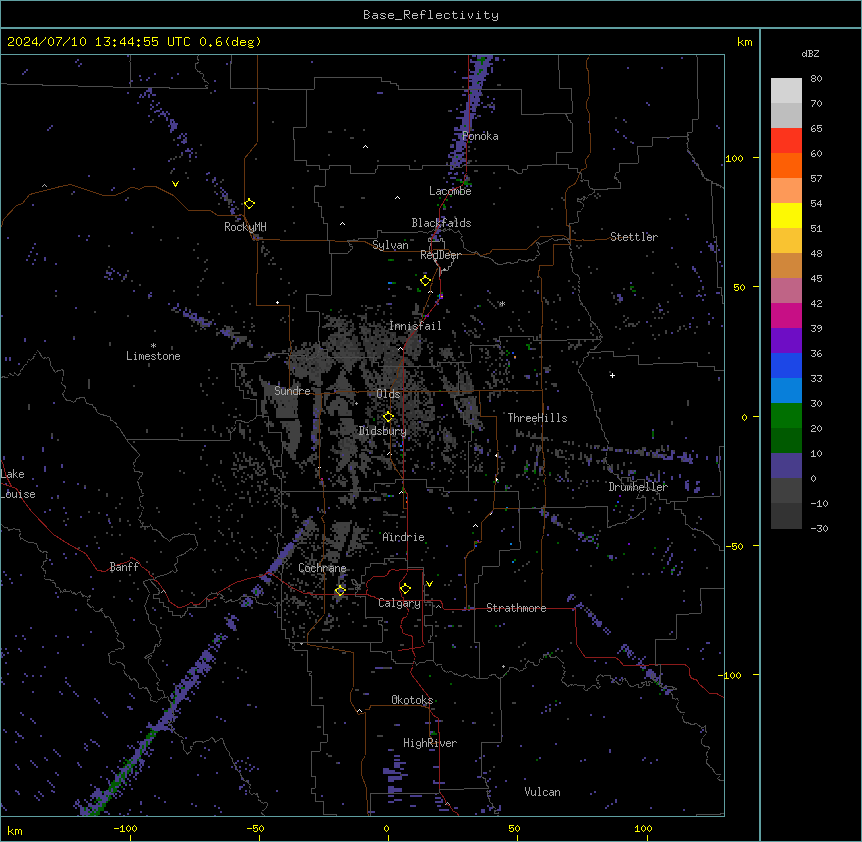Click the yellow v marker east of Calgary

click(429, 584)
